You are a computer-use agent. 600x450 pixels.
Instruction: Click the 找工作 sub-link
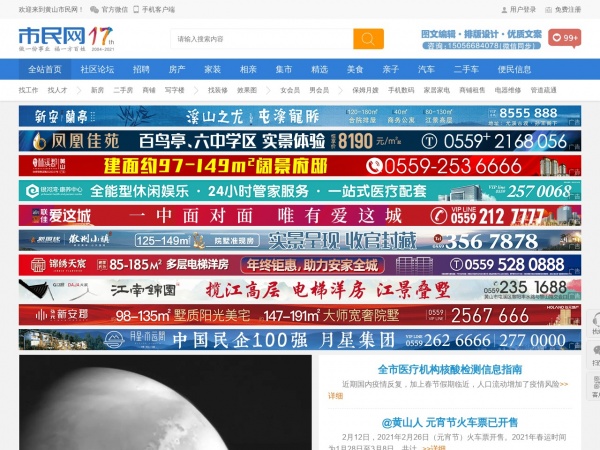tap(28, 90)
